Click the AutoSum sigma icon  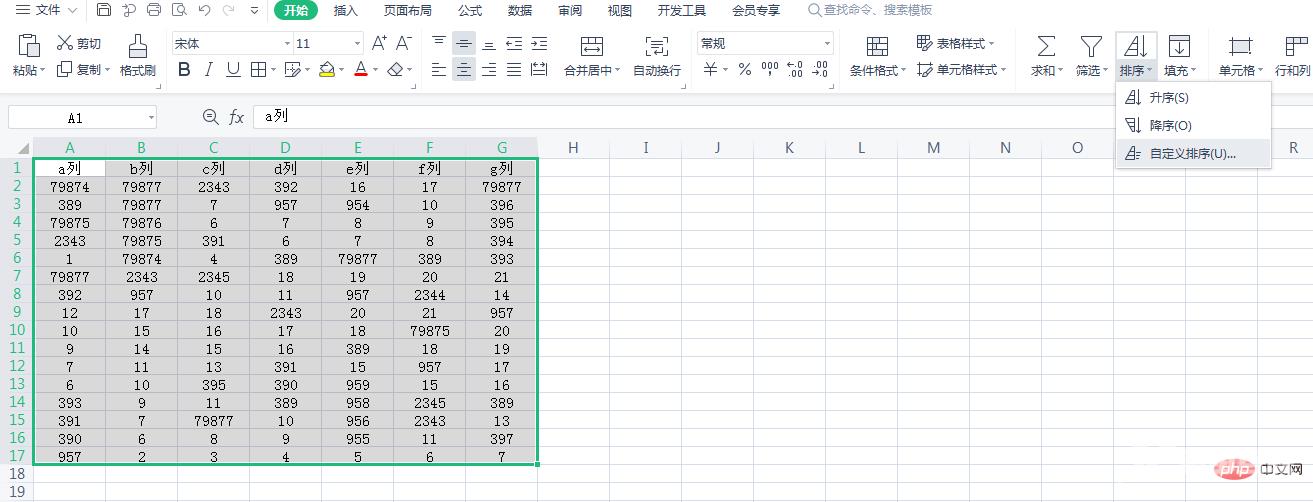pyautogui.click(x=1045, y=46)
